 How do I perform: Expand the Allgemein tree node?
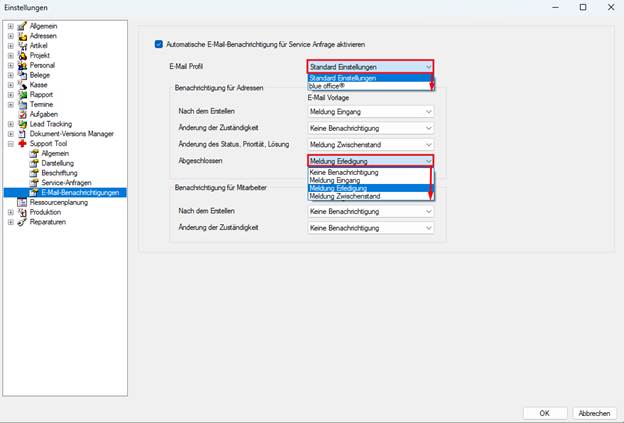pyautogui.click(x=11, y=26)
